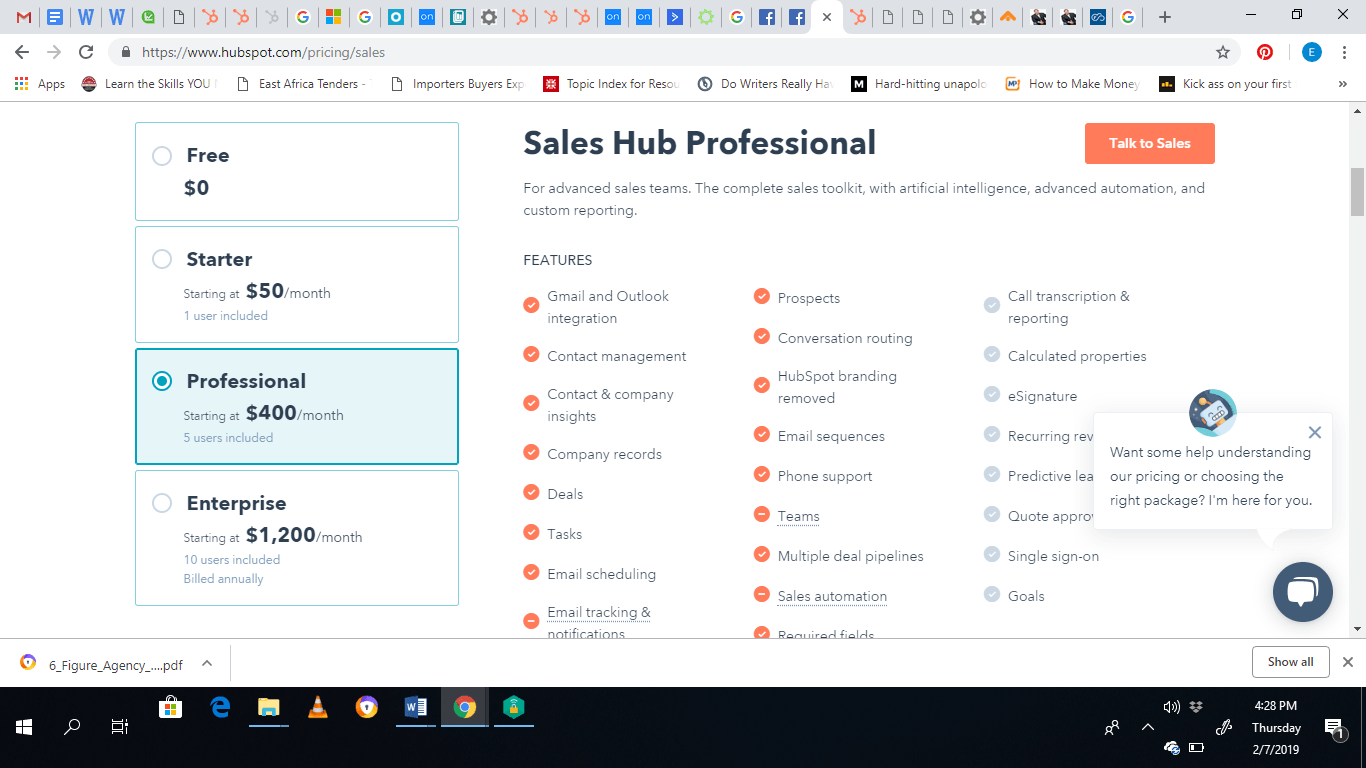Close the downloads bar
This screenshot has width=1366, height=768.
pos(1347,662)
